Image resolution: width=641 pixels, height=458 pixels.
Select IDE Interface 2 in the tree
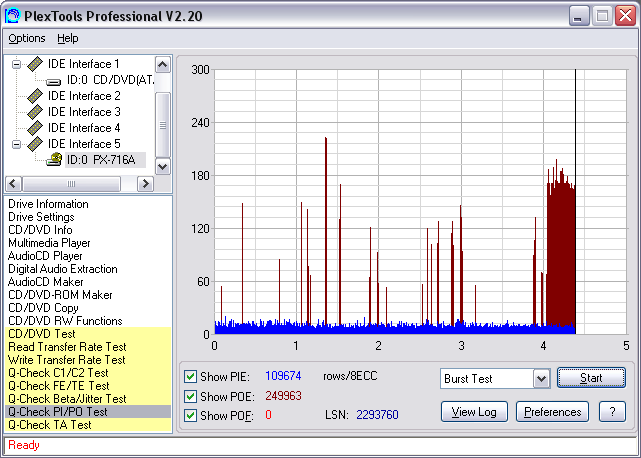84,96
